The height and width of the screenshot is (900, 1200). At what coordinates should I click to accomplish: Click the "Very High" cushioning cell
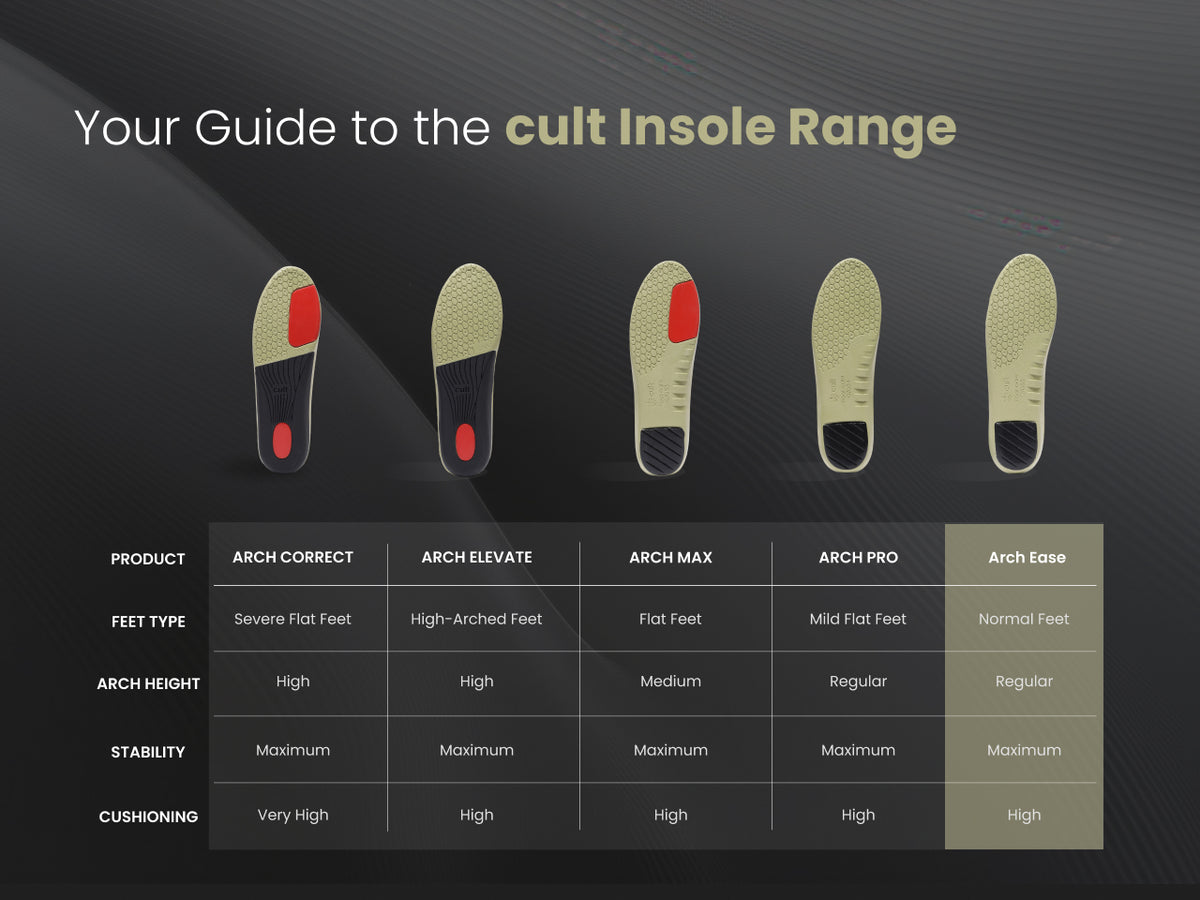pos(293,815)
